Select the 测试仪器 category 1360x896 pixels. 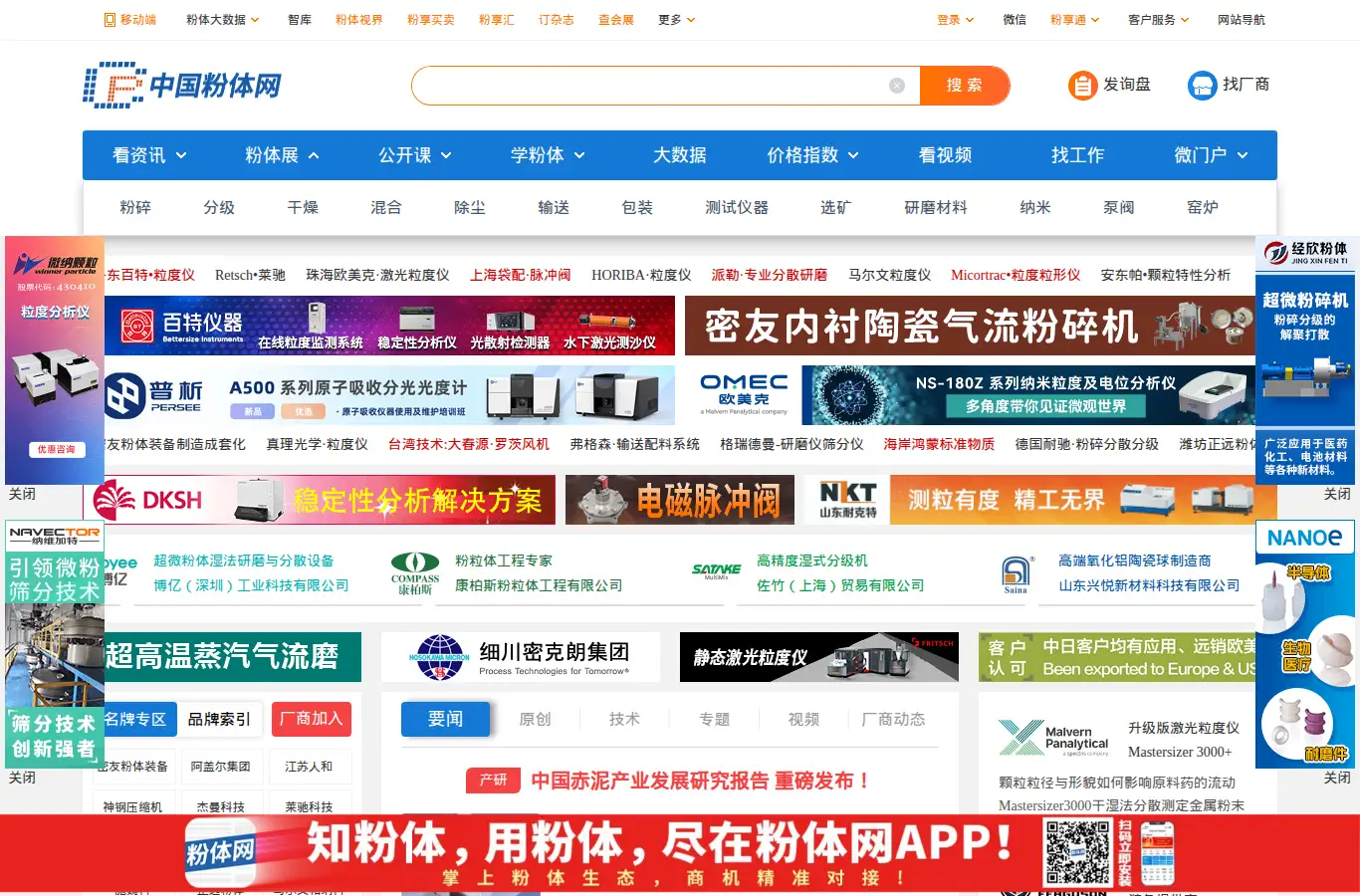point(737,207)
